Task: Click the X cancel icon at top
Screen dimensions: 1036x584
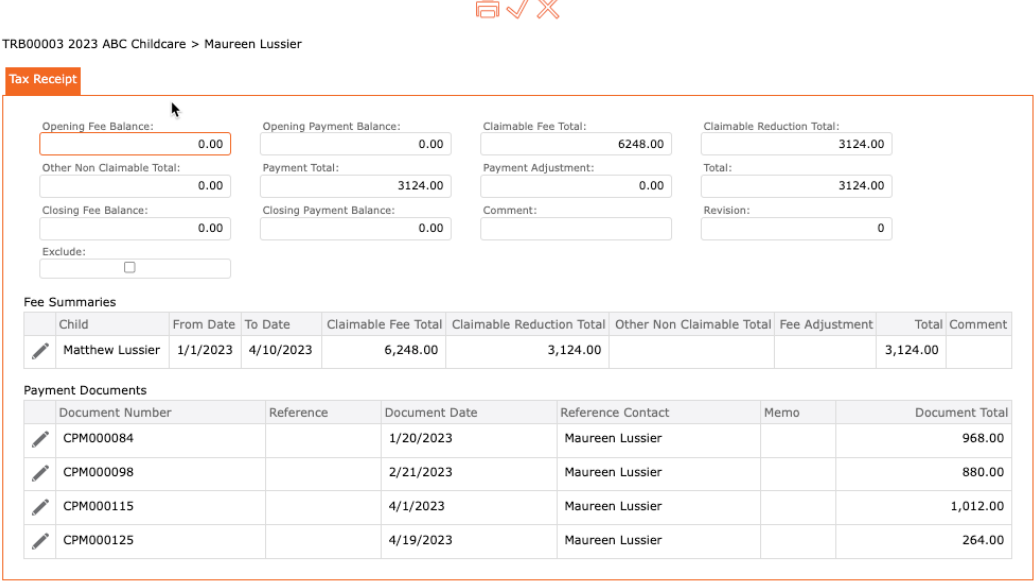Action: (548, 9)
